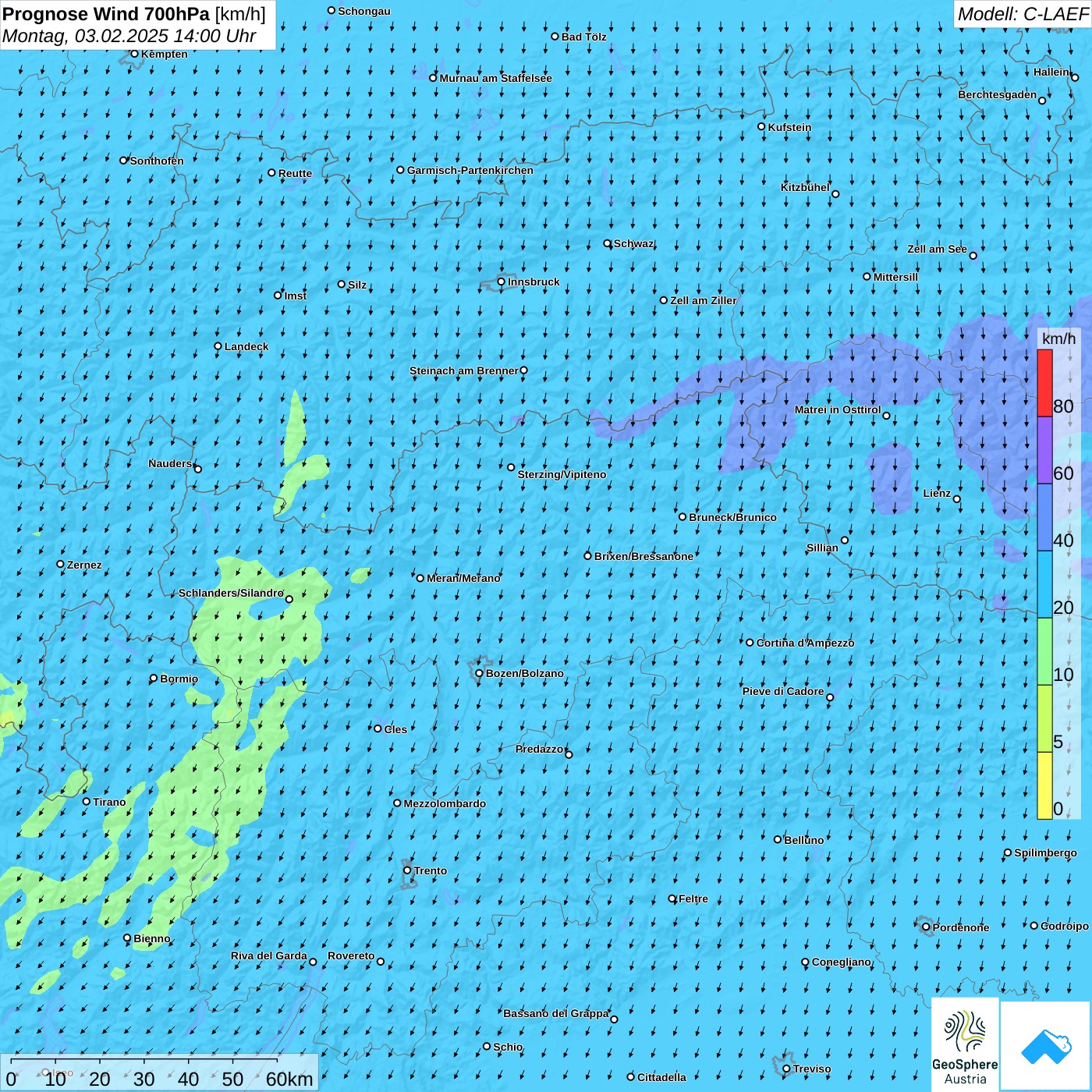Viewport: 1092px width, 1092px height.
Task: Click the Steinach am Brenner label
Action: coord(464,370)
